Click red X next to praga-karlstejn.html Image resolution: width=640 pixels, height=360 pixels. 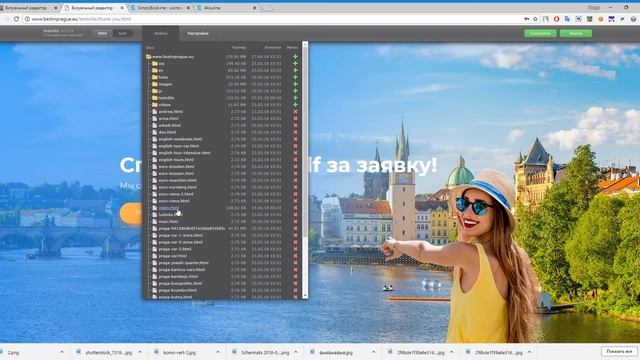coord(295,277)
